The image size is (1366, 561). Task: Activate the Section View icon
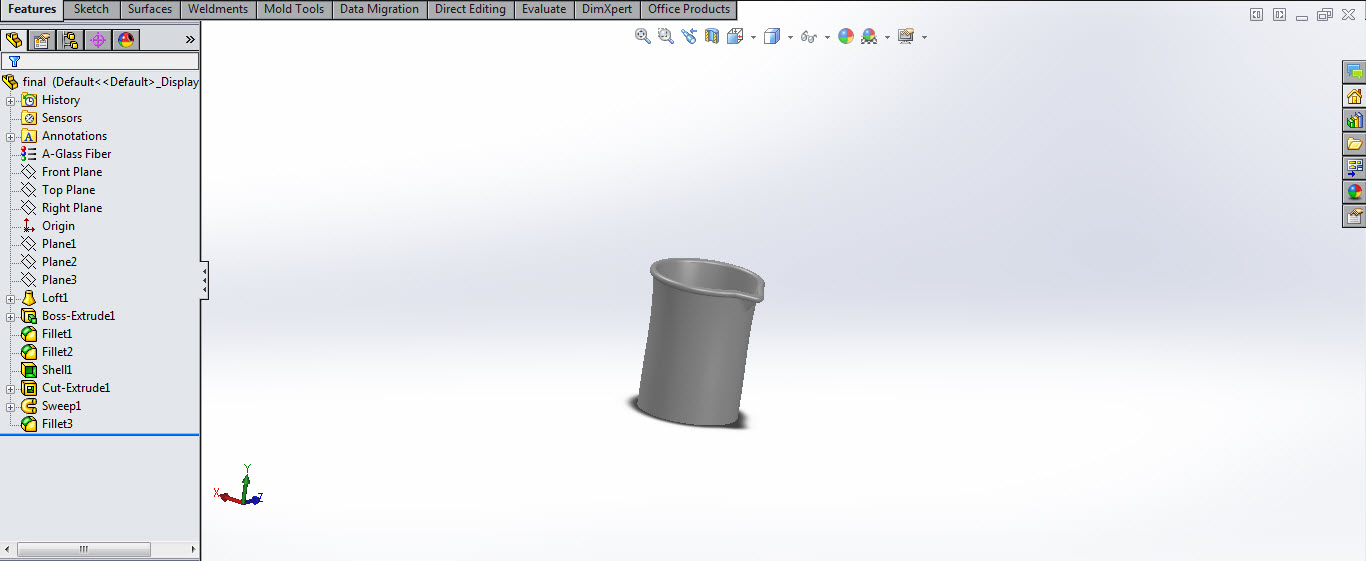click(712, 36)
